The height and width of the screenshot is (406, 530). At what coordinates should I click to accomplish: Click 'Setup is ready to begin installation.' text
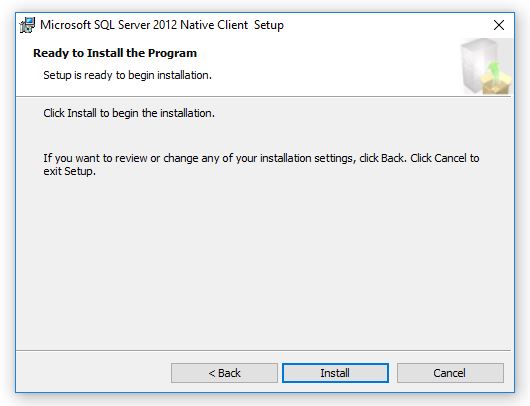127,75
